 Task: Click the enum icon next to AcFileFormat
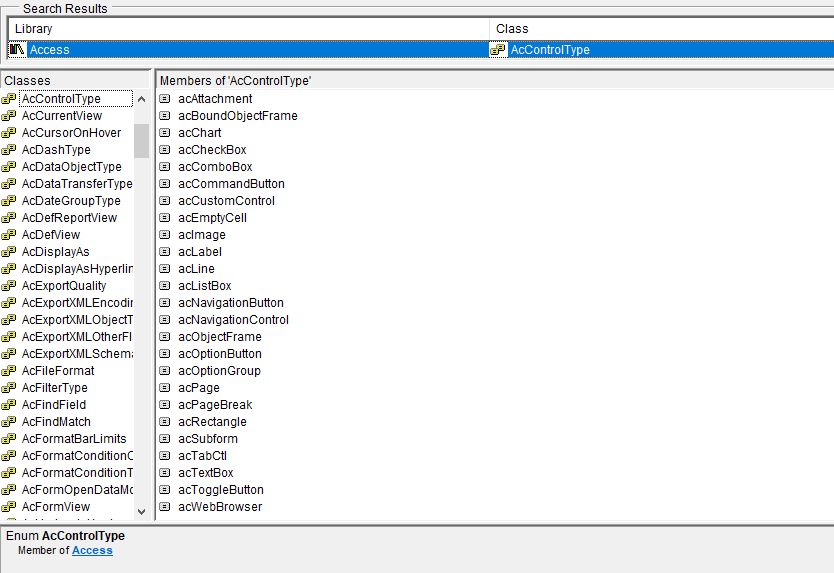tap(9, 371)
